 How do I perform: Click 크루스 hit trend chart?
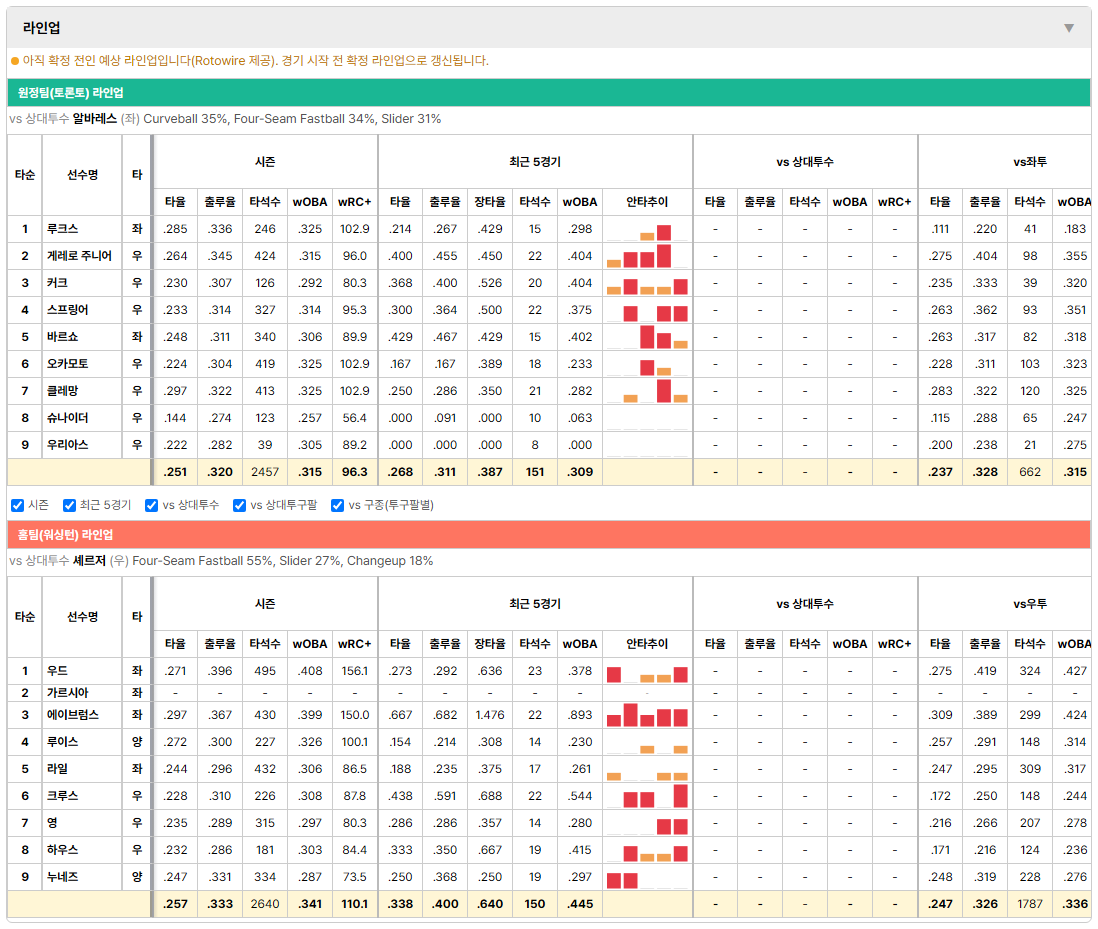[647, 796]
